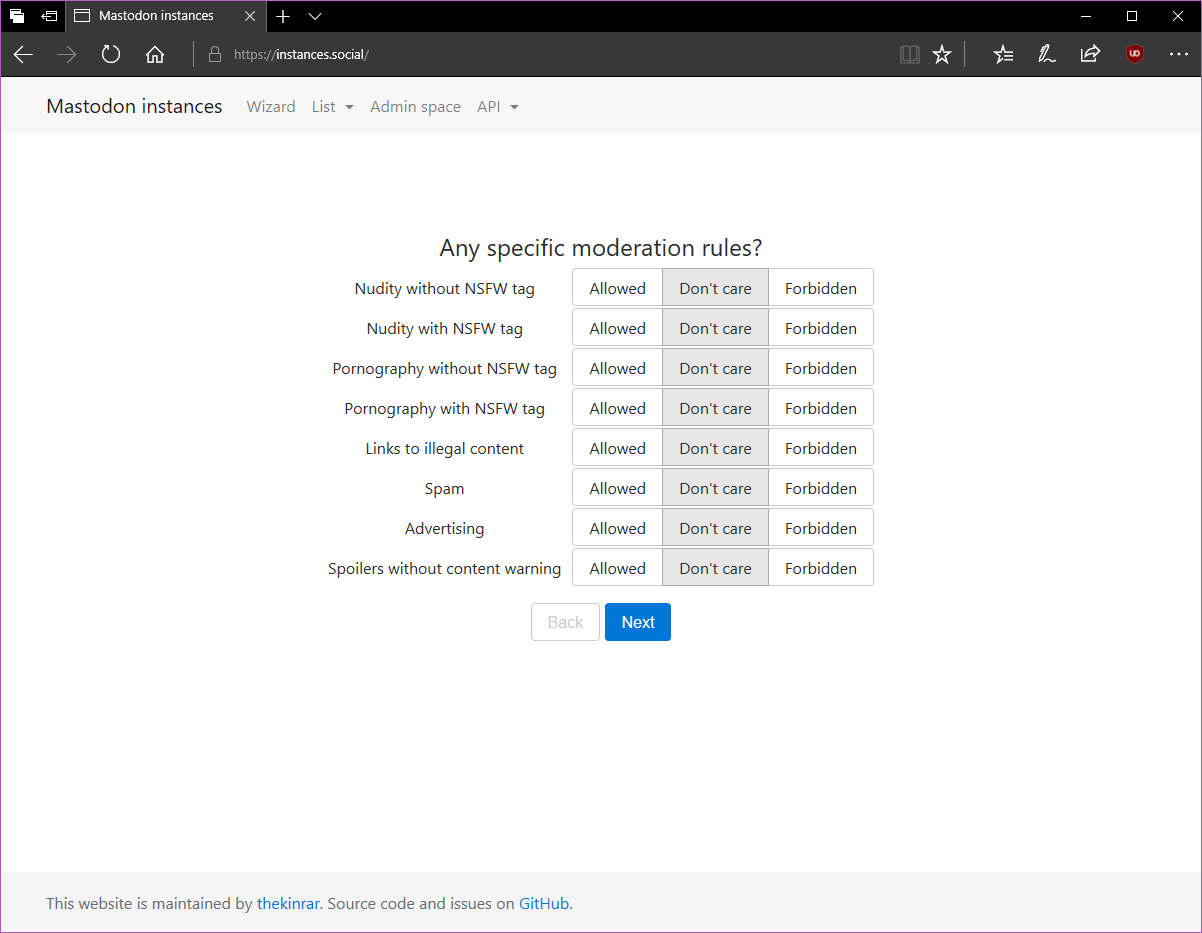
Task: Choose Don't care for Spoilers without content warning
Action: (715, 568)
